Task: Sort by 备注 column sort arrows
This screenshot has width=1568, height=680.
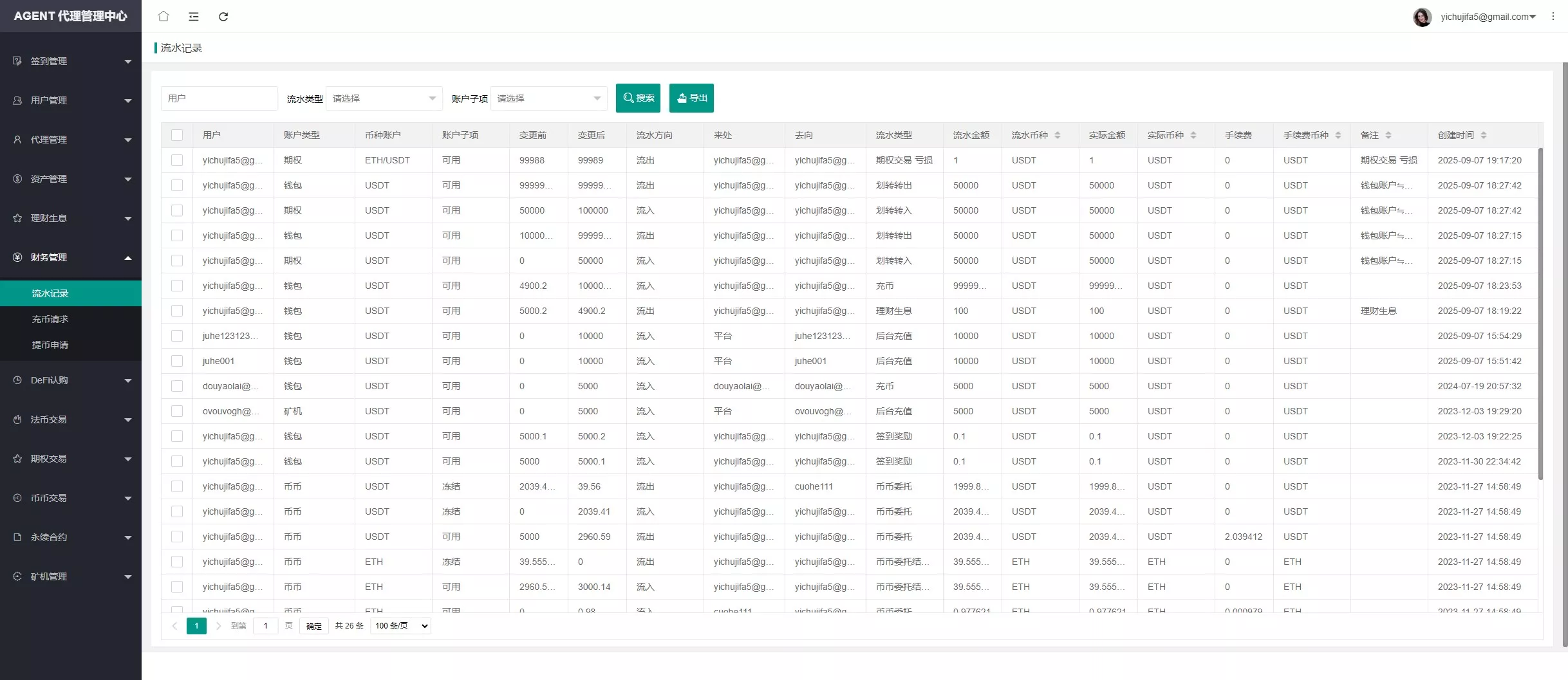Action: [x=1388, y=135]
